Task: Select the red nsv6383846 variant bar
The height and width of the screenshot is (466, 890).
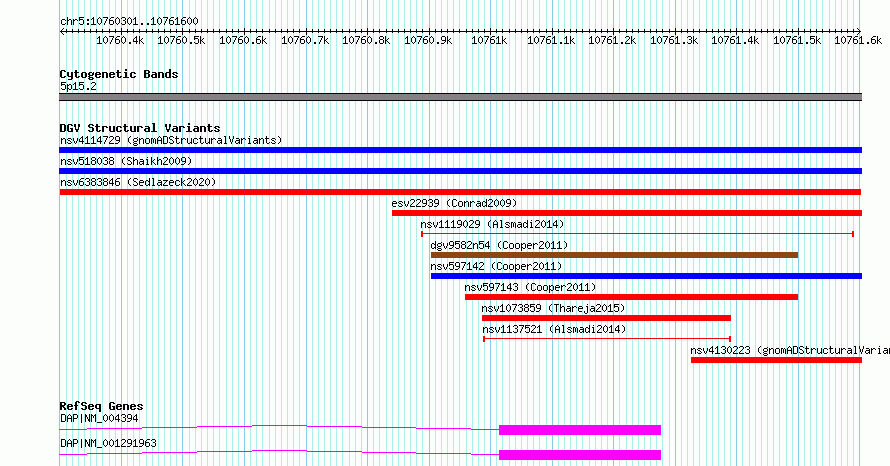Action: click(460, 192)
